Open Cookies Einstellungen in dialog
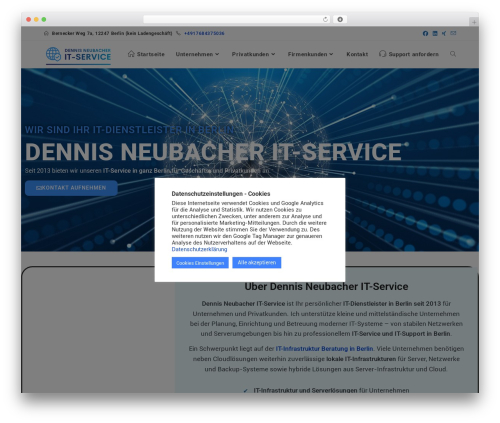This screenshot has height=423, width=500. [x=200, y=263]
